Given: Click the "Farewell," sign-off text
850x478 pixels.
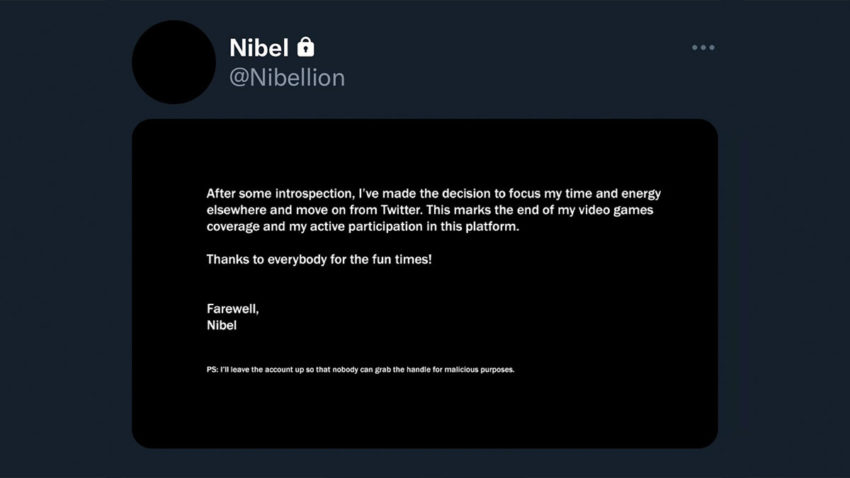Looking at the screenshot, I should 233,309.
